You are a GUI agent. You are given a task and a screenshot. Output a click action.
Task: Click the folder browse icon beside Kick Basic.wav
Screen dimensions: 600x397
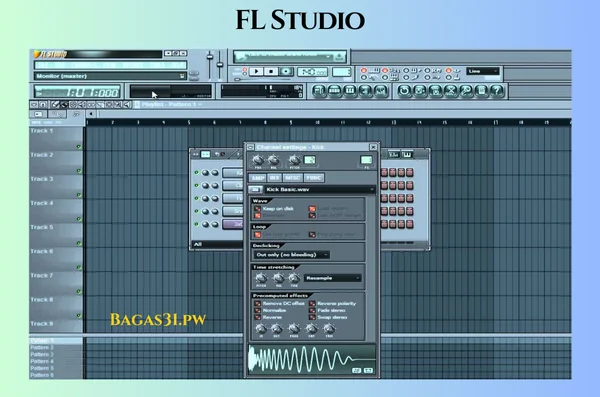[x=255, y=190]
